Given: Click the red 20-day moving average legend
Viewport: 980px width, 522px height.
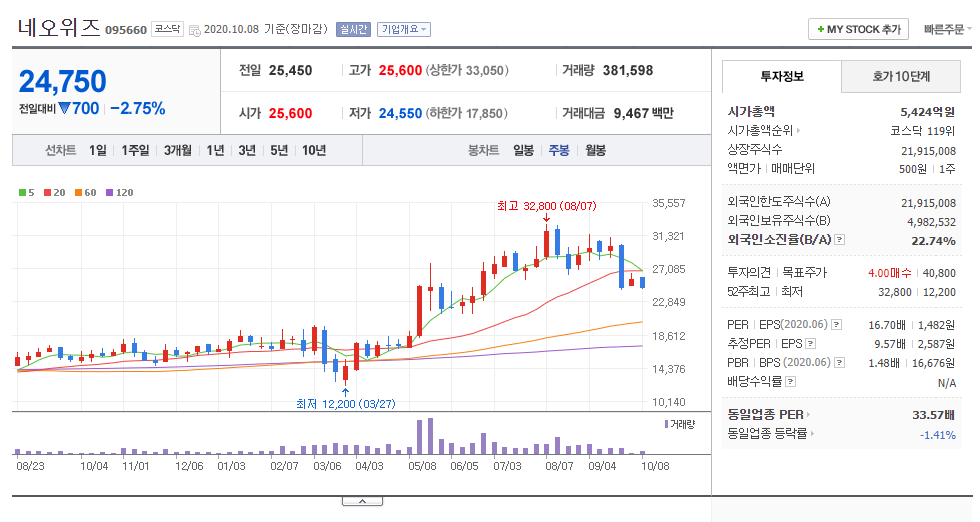Looking at the screenshot, I should (x=54, y=193).
